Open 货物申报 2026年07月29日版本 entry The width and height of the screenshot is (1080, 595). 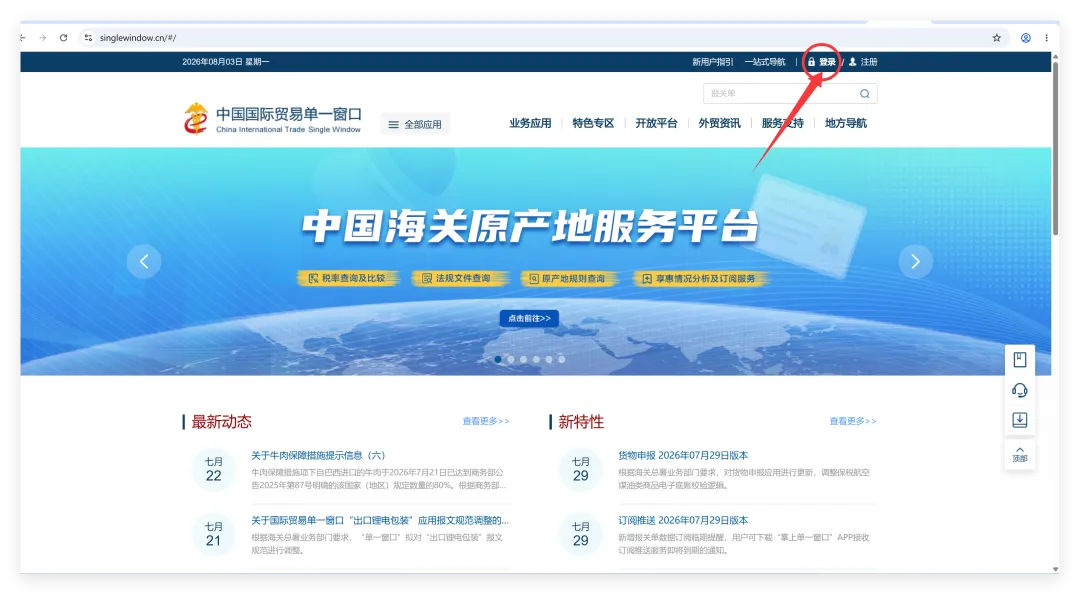(x=683, y=455)
